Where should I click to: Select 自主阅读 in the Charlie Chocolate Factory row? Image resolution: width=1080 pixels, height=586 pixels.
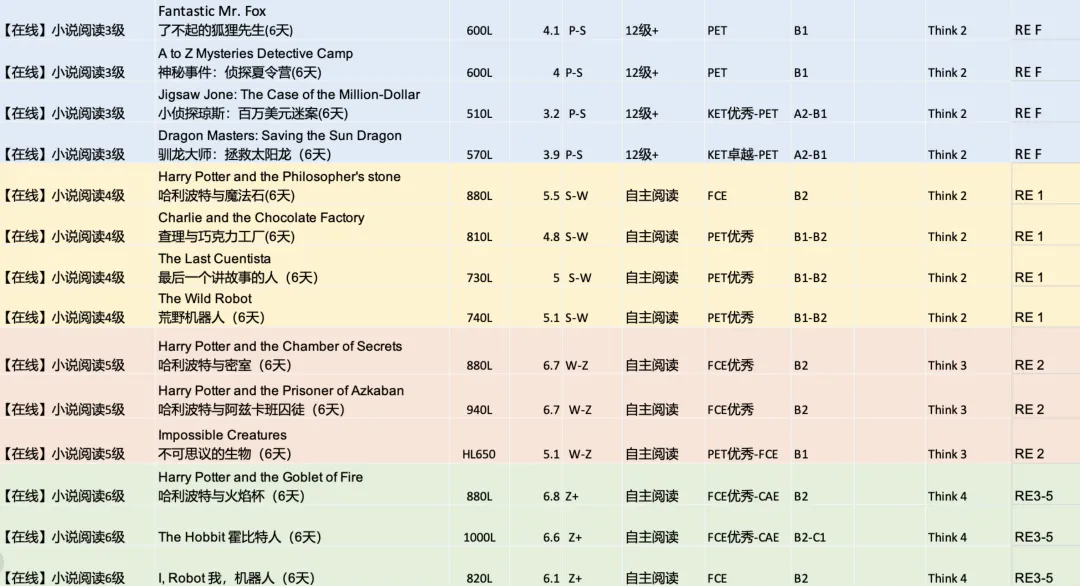click(x=652, y=237)
